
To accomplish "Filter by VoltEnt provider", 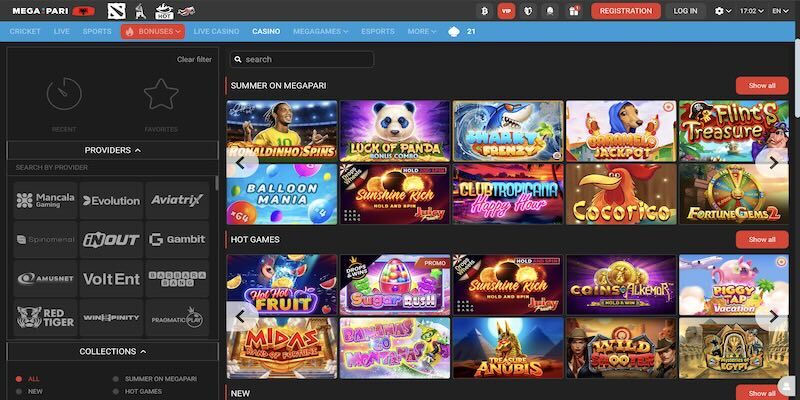I will [x=111, y=279].
